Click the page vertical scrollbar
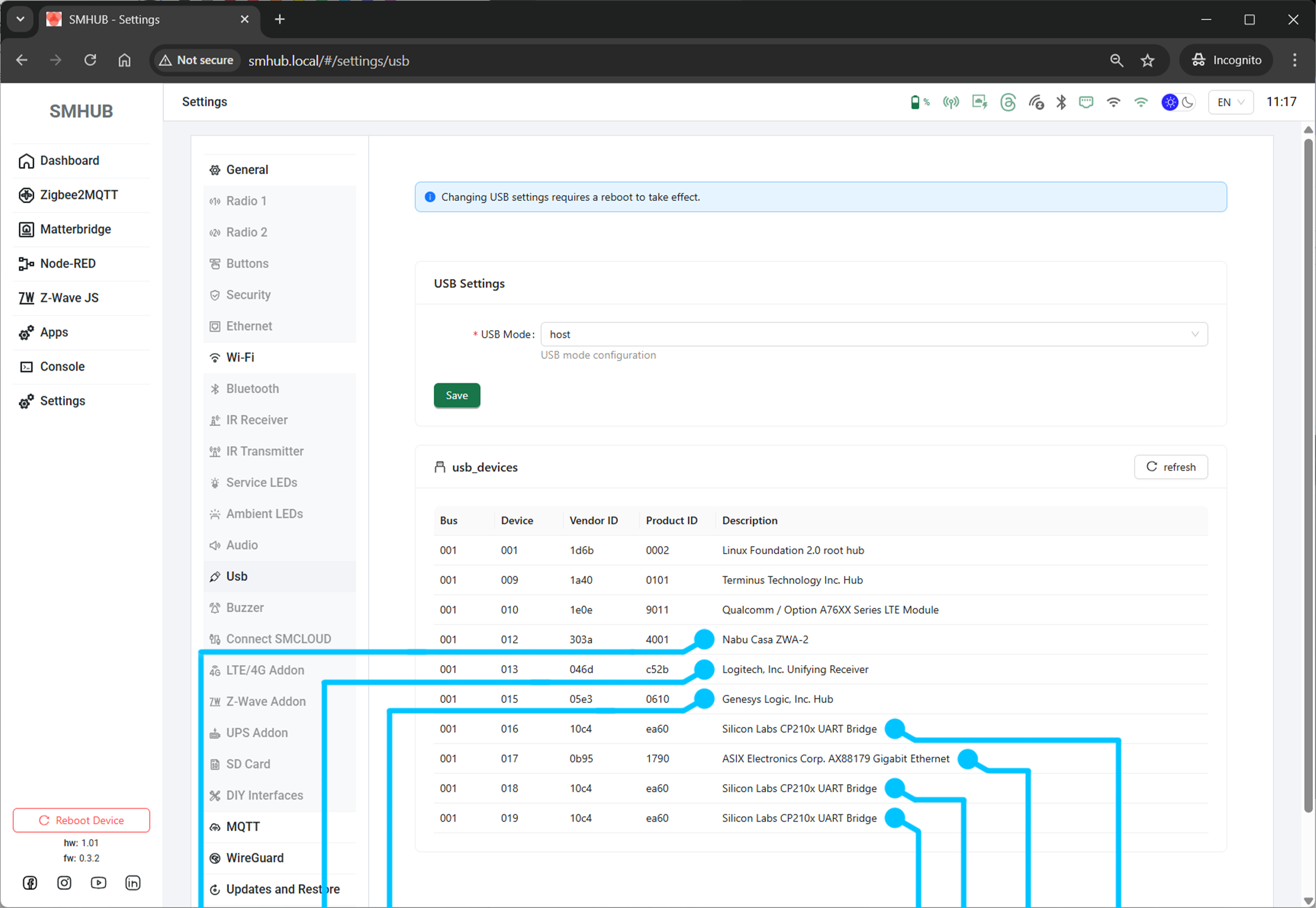The image size is (1316, 908). 1308,455
